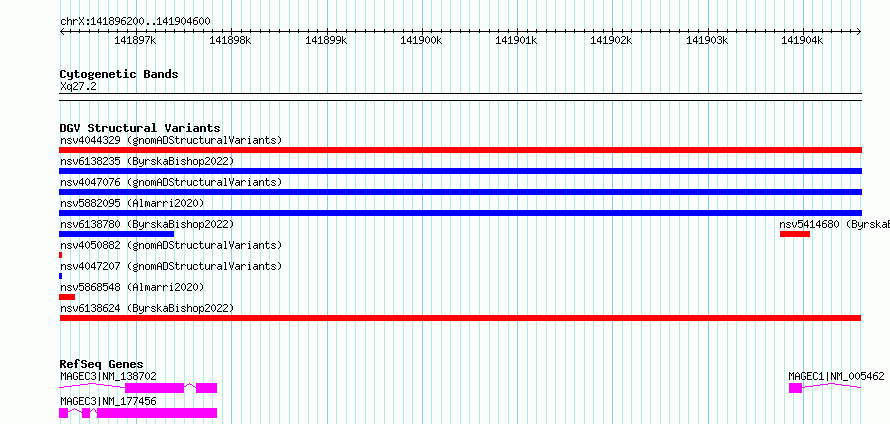Image resolution: width=890 pixels, height=424 pixels.
Task: Open nsv5882095 Almarri2020 variant label
Action: tap(132, 203)
